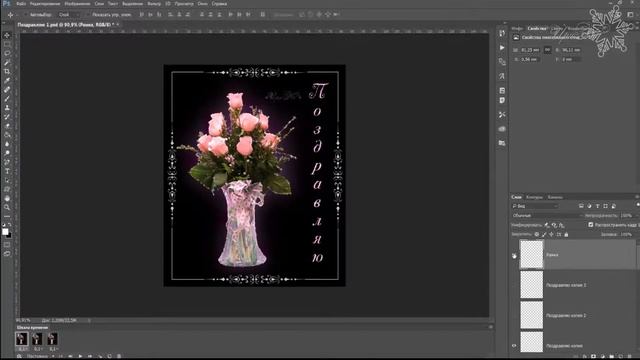
Task: Open the blend mode dropdown Обычные
Action: point(547,216)
